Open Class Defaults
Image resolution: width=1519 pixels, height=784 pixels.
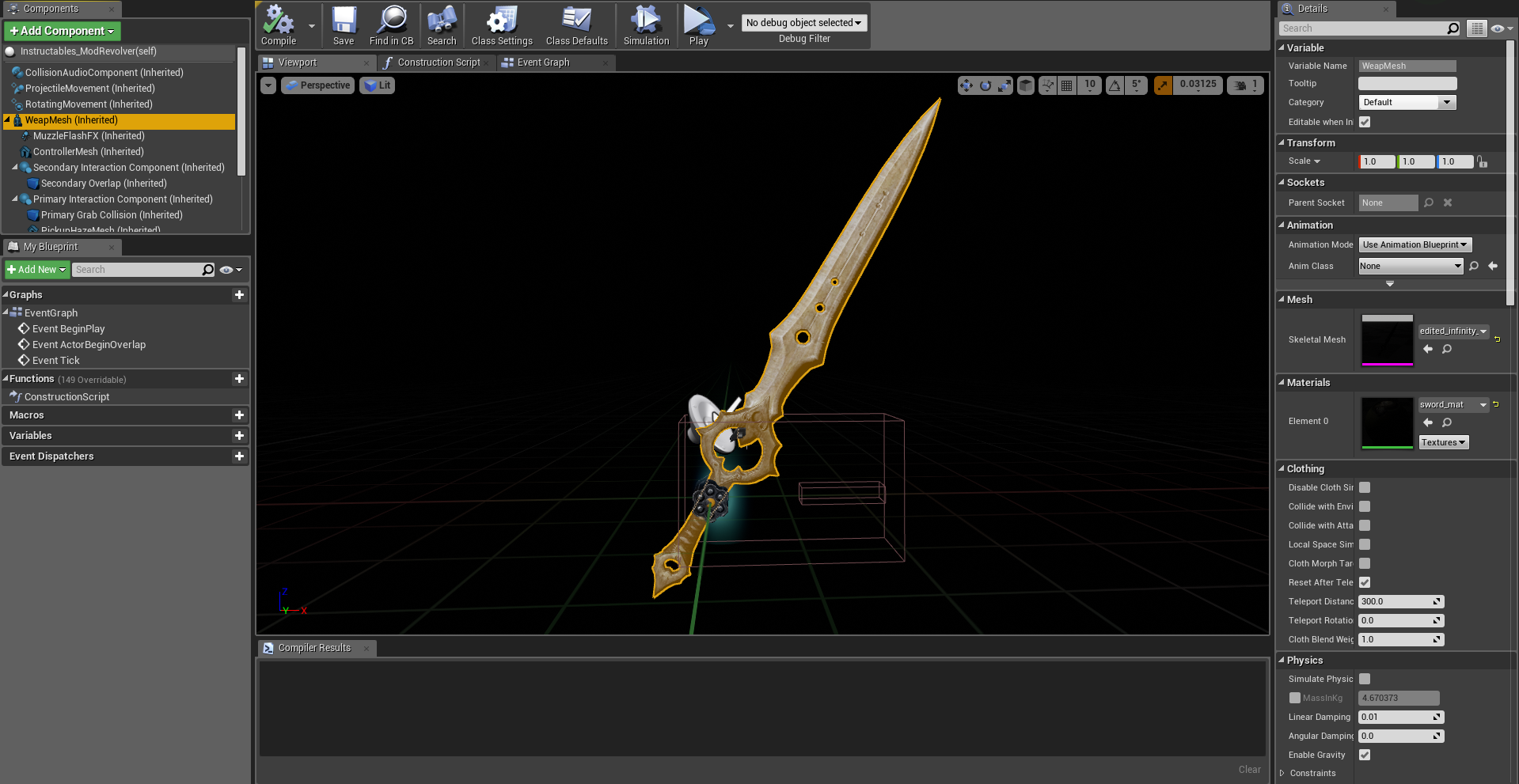tap(576, 25)
